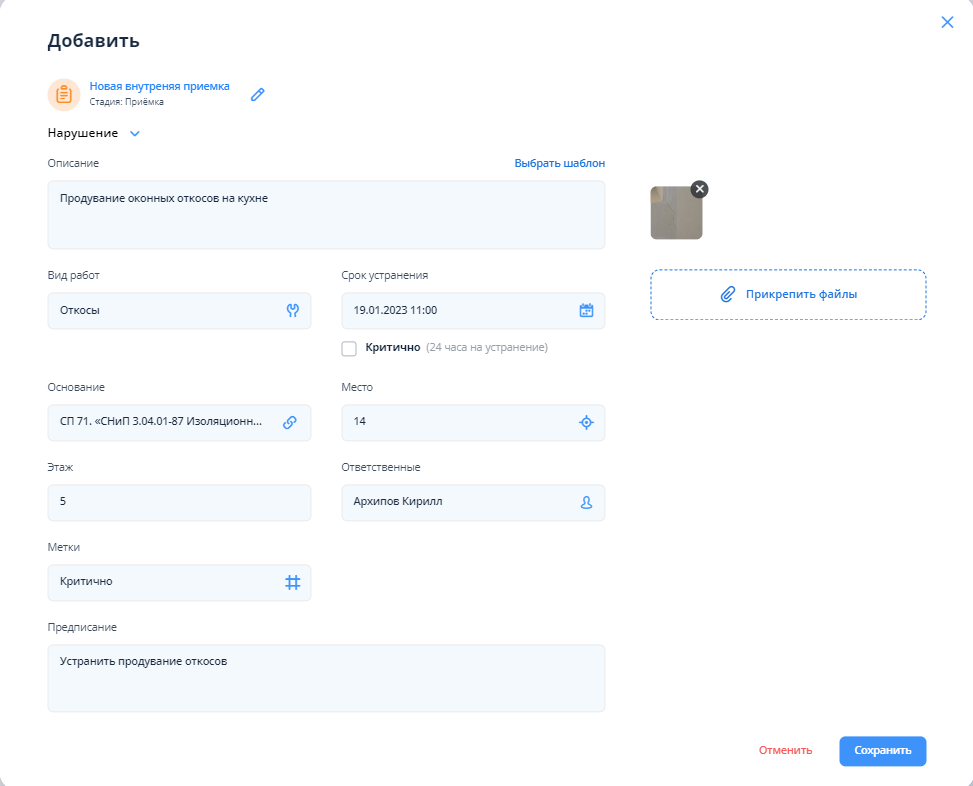This screenshot has width=973, height=786.
Task: Open the calendar icon in Срок устранения
Action: [x=587, y=310]
